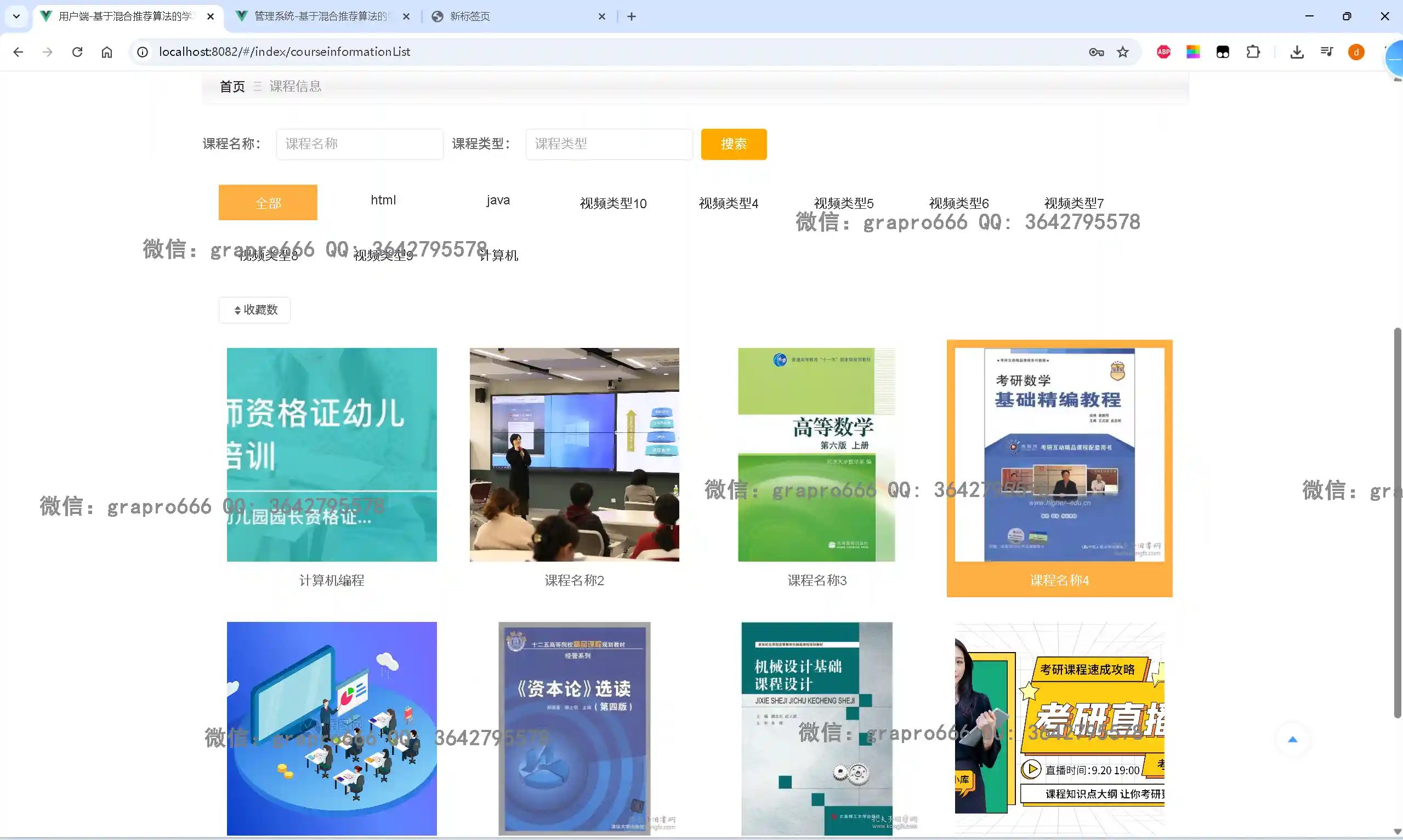The width and height of the screenshot is (1403, 840).
Task: Switch to the 管理系统 browser tab
Action: (x=322, y=16)
